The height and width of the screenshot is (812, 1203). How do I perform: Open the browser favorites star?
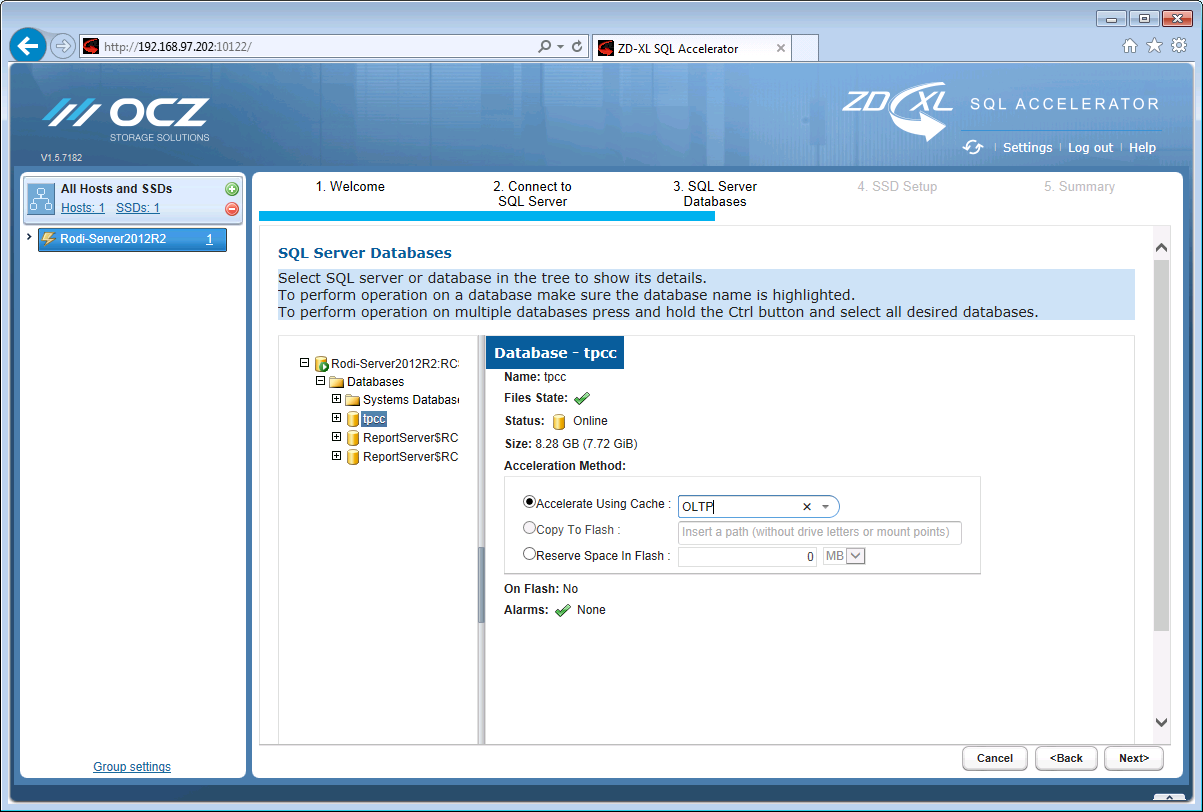click(1154, 45)
